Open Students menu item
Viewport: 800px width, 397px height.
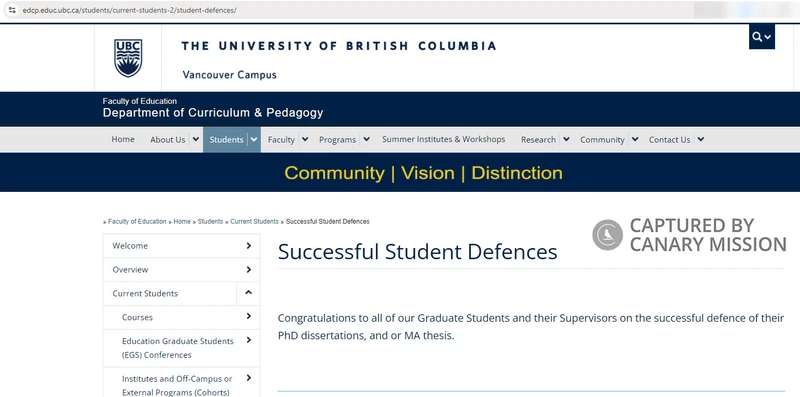click(226, 139)
